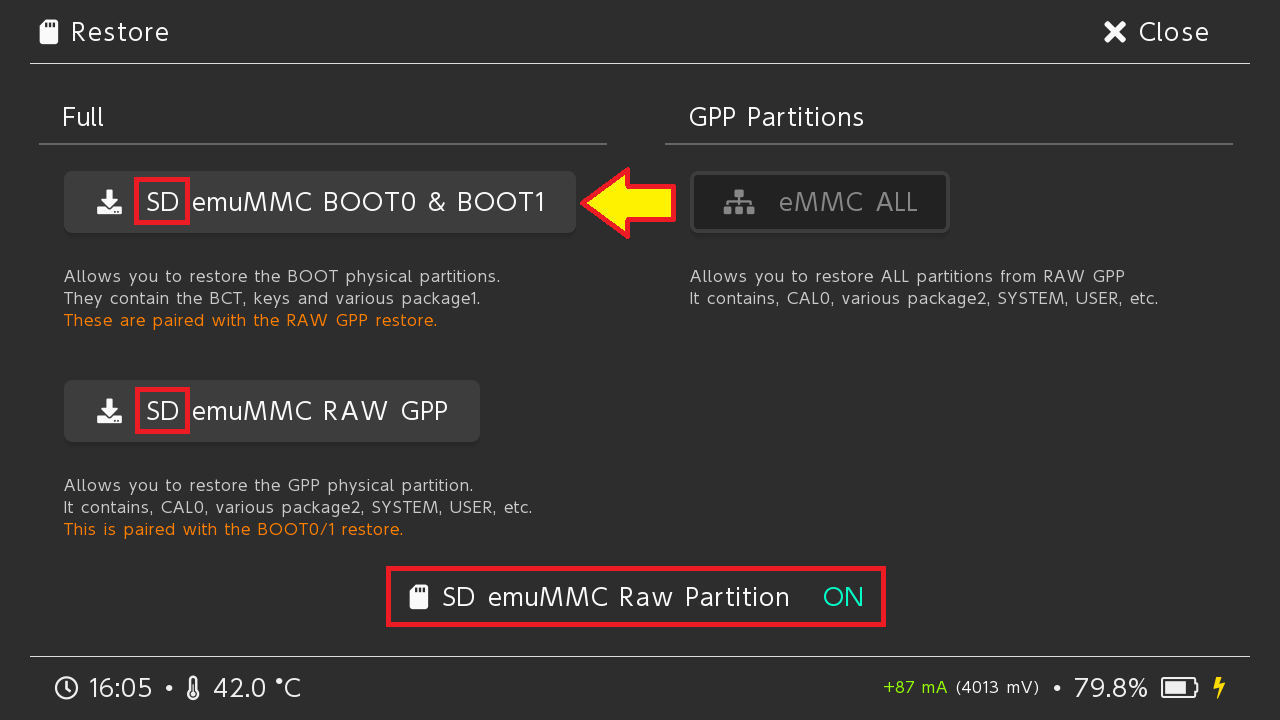Click the battery level icon

pyautogui.click(x=1179, y=688)
